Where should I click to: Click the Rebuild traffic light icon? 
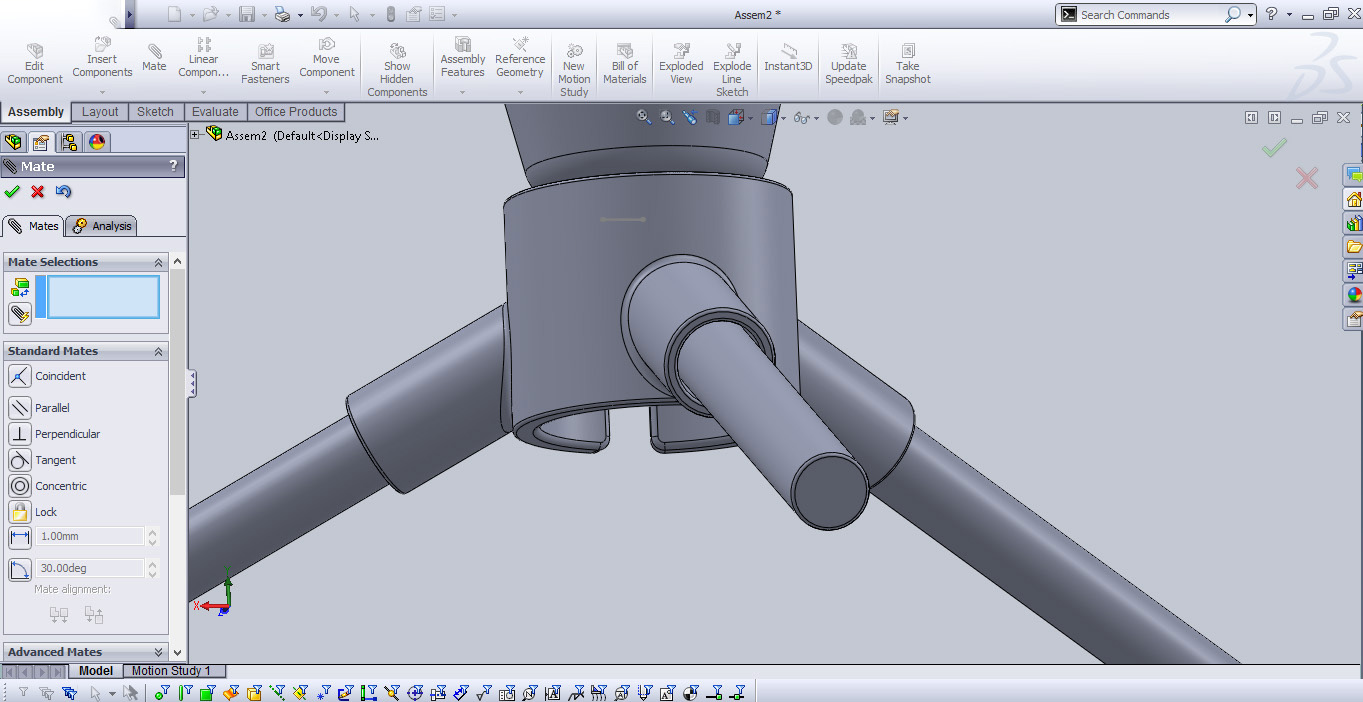coord(390,14)
